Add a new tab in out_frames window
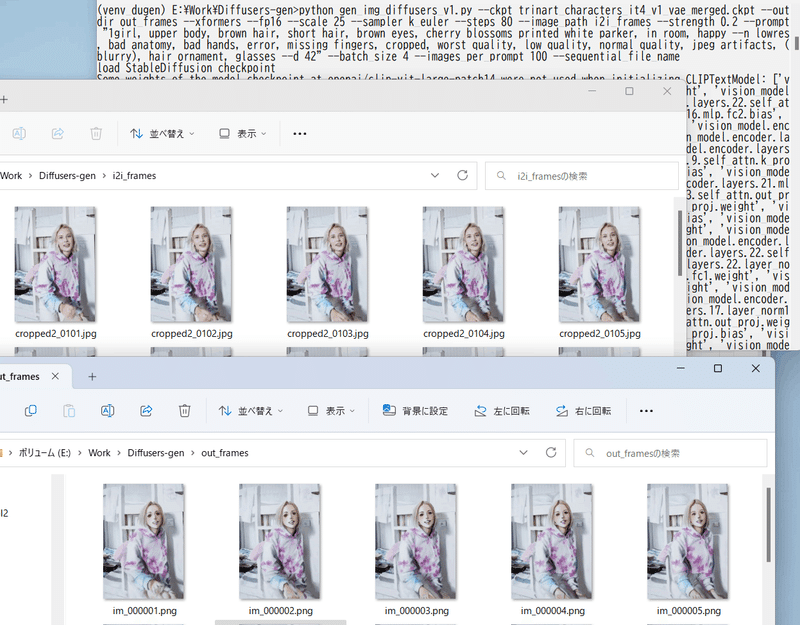The image size is (800, 625). [x=92, y=377]
